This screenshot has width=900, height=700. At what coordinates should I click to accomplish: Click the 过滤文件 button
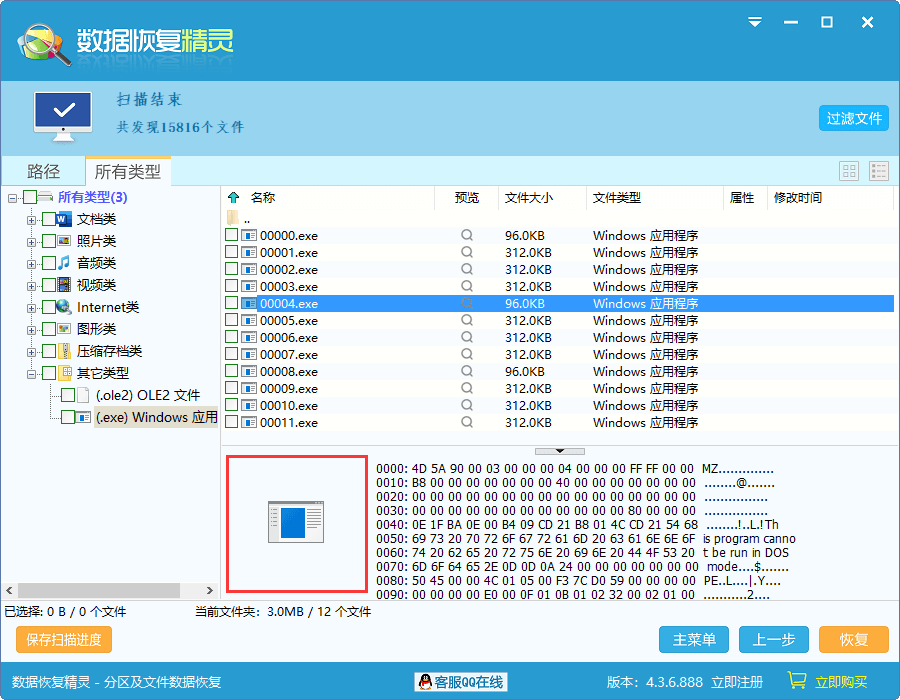[854, 118]
